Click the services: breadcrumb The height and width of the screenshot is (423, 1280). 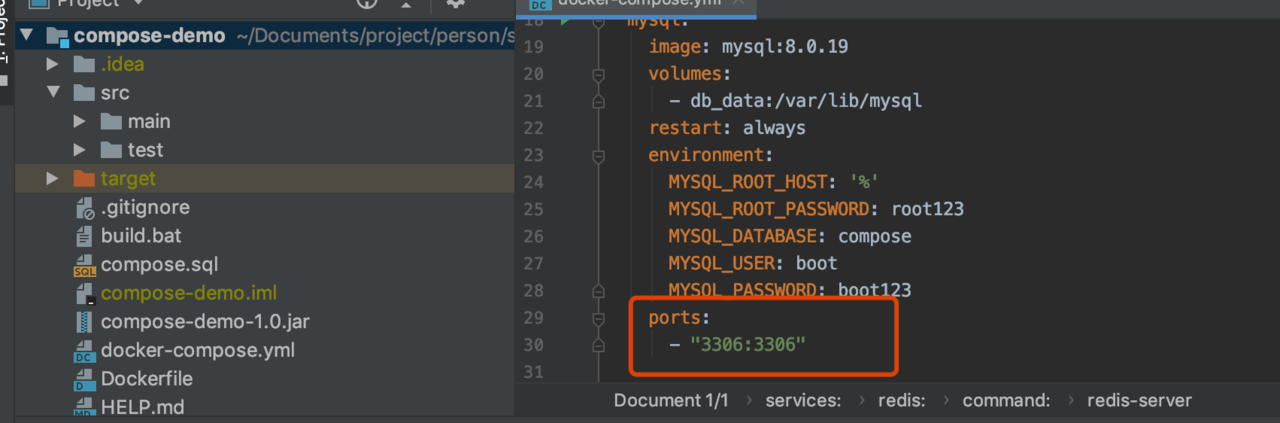(802, 400)
